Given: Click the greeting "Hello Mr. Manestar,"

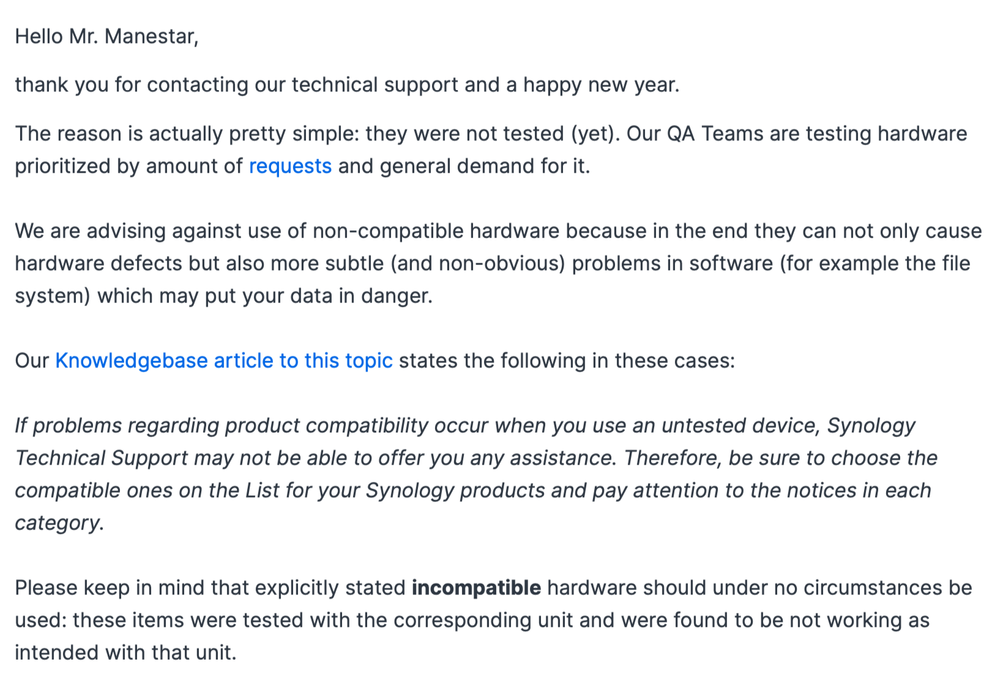Looking at the screenshot, I should pyautogui.click(x=107, y=37).
